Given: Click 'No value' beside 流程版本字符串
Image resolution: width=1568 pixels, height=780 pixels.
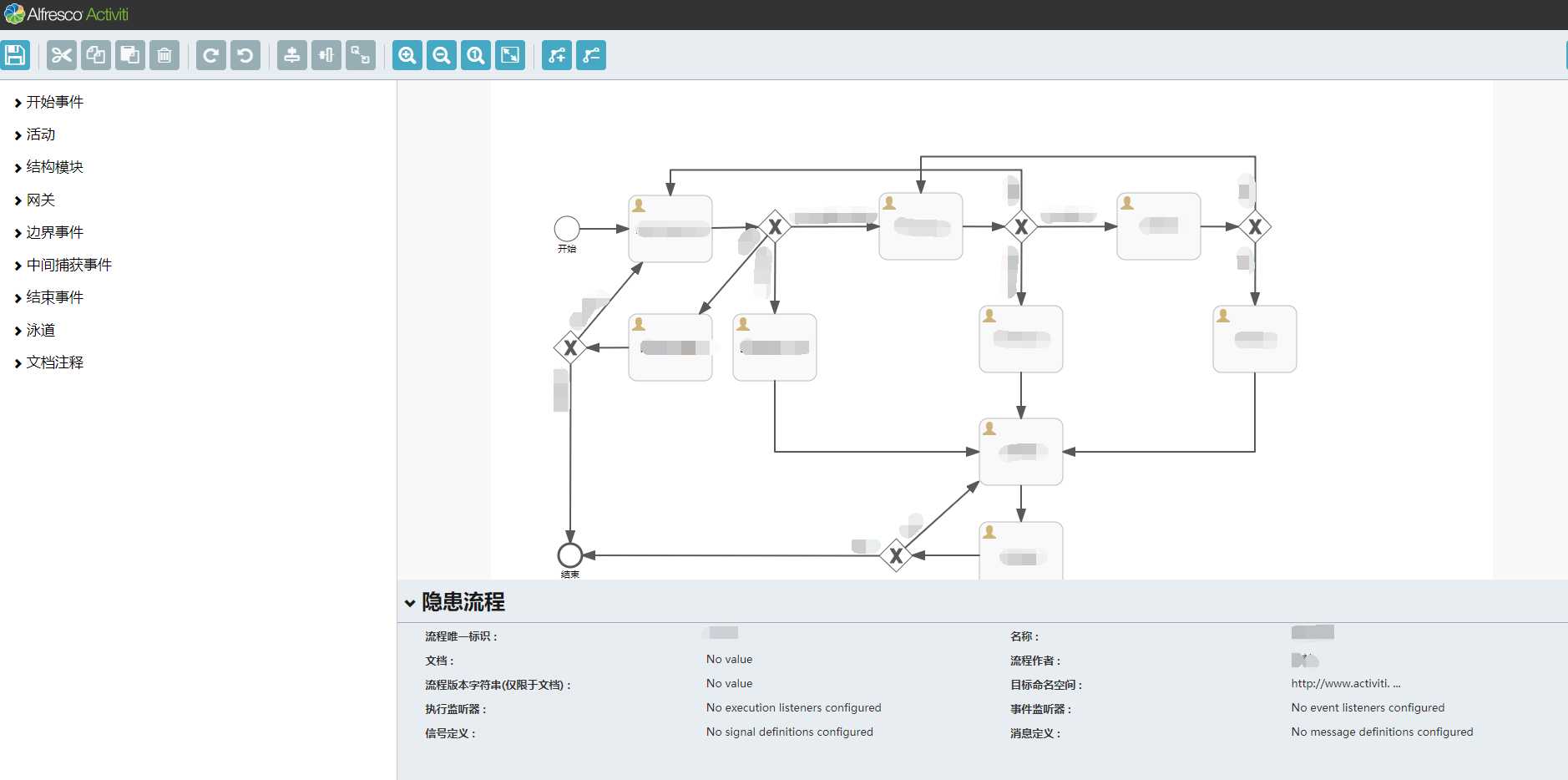Looking at the screenshot, I should tap(729, 683).
